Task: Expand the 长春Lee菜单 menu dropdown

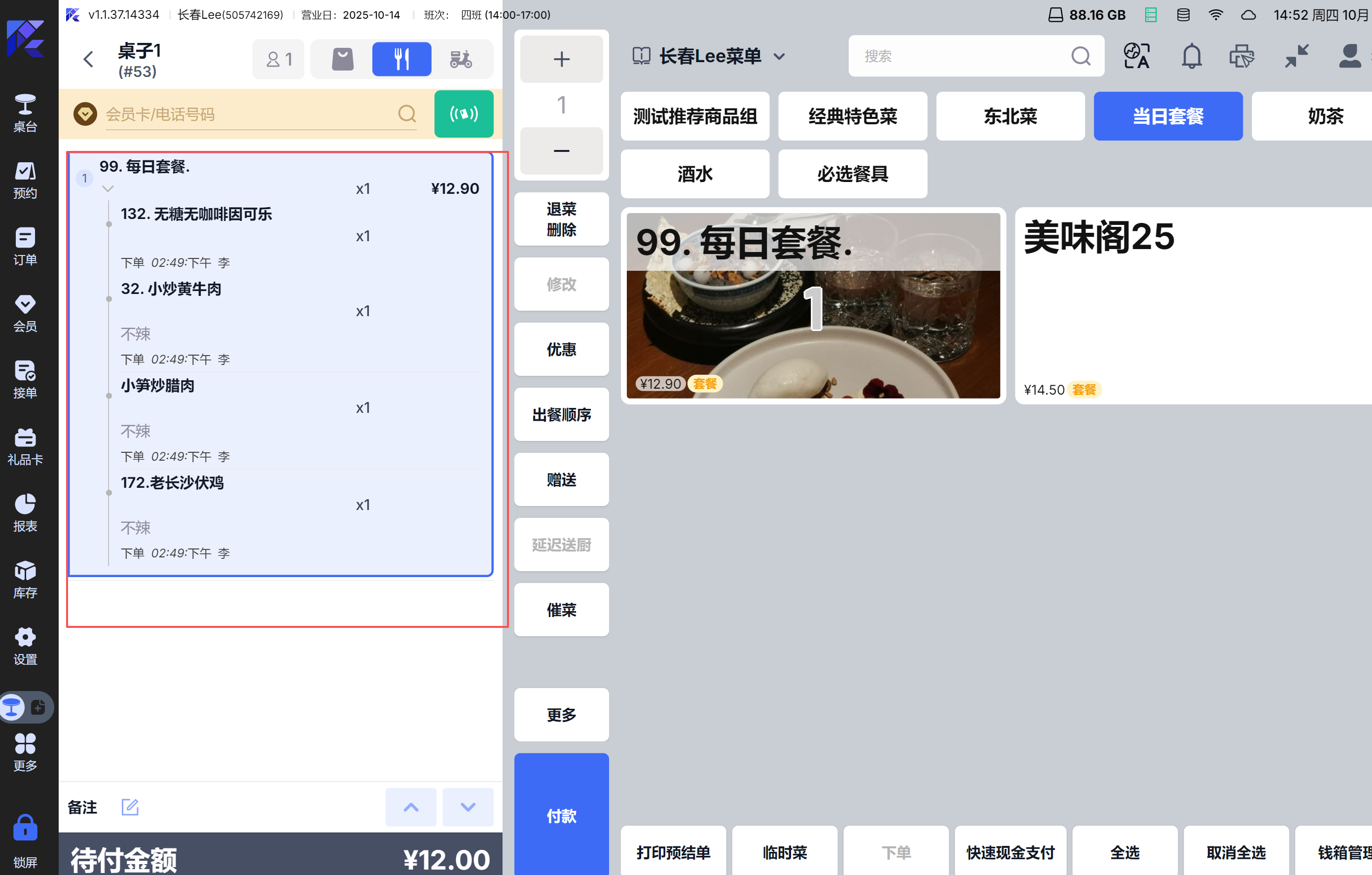Action: 779,56
